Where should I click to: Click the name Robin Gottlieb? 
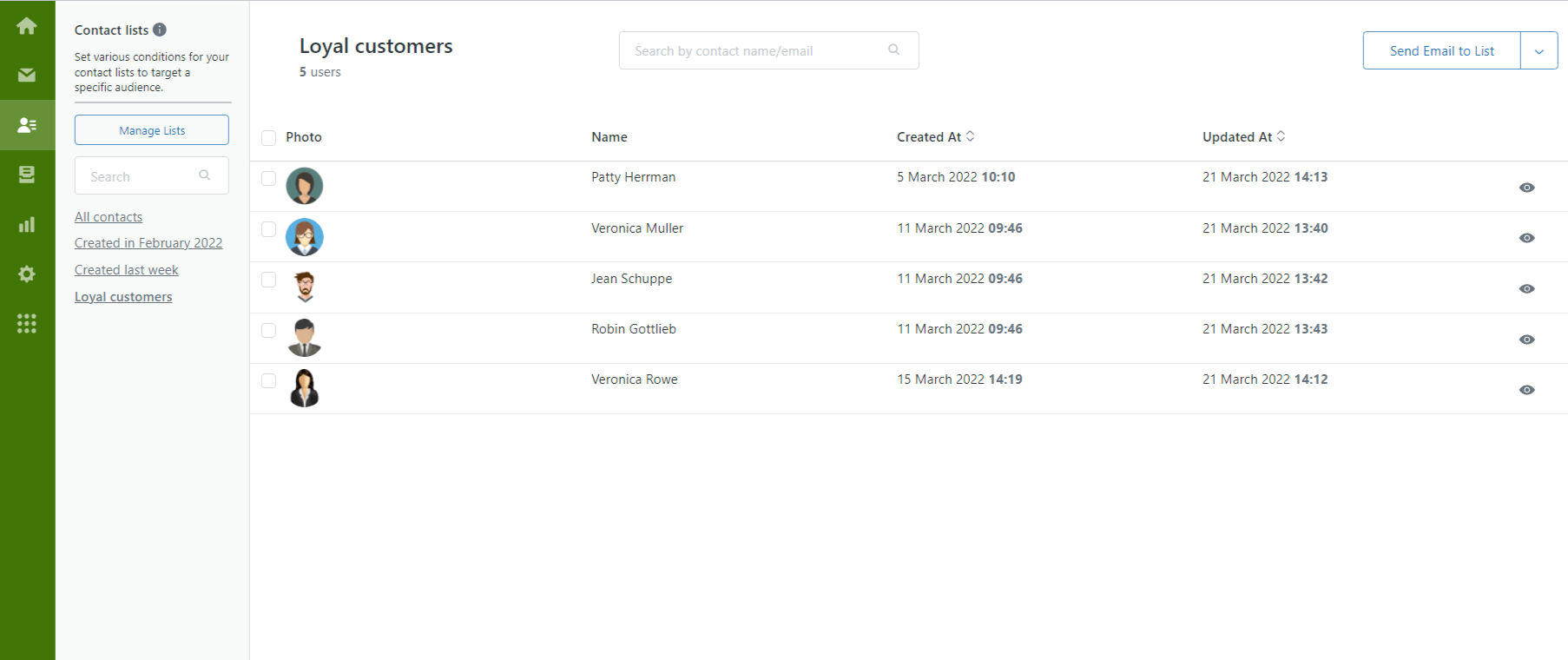coord(634,329)
